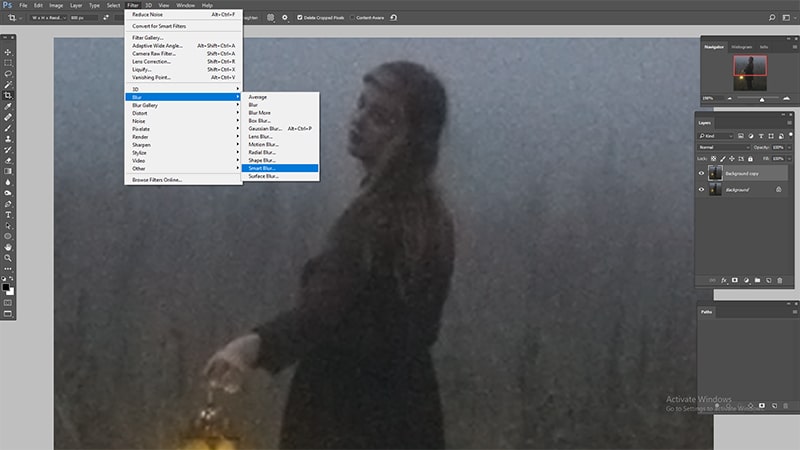
Task: Toggle lock transparent pixels icon
Action: click(713, 159)
